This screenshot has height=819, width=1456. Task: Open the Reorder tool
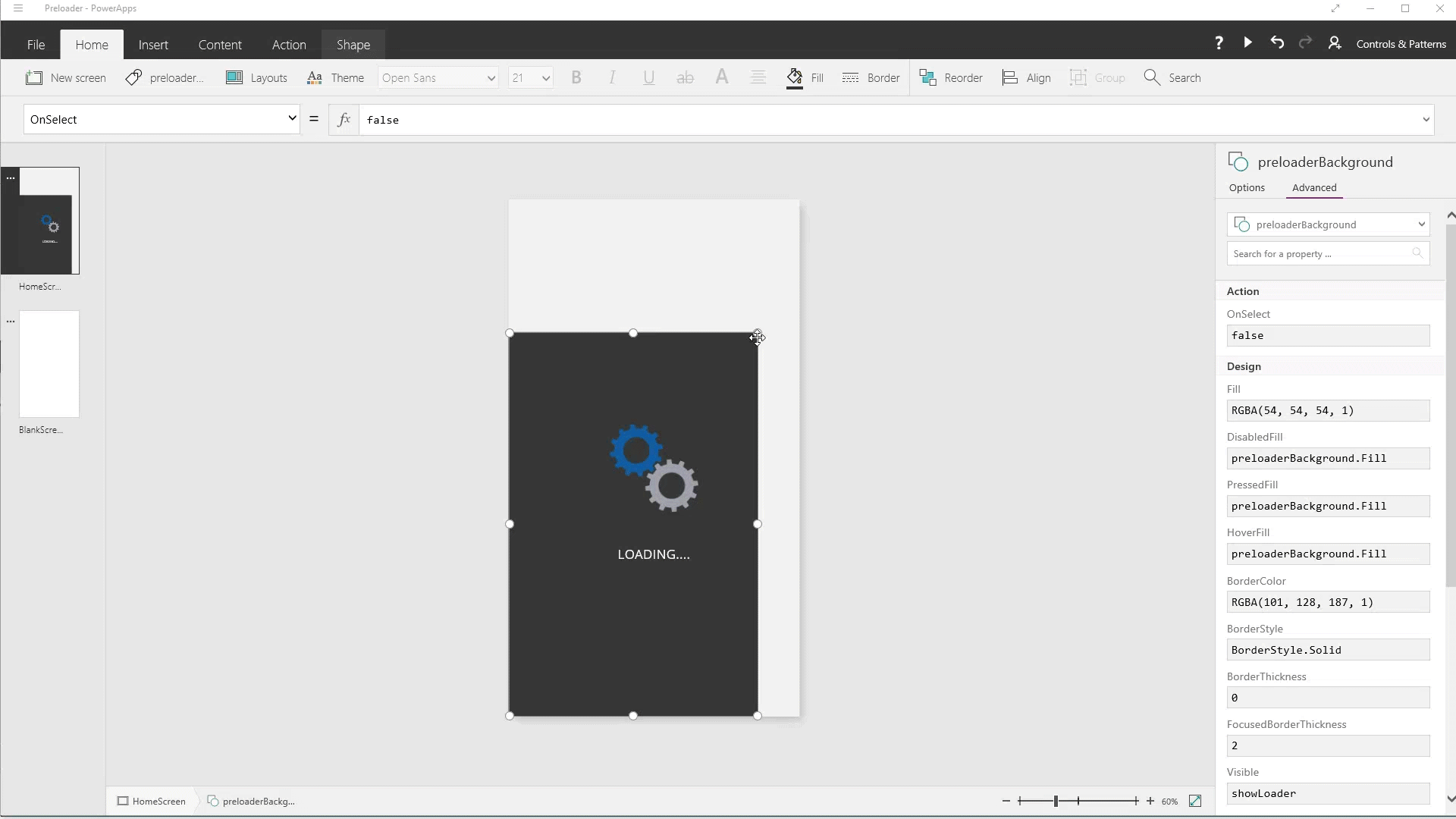951,77
